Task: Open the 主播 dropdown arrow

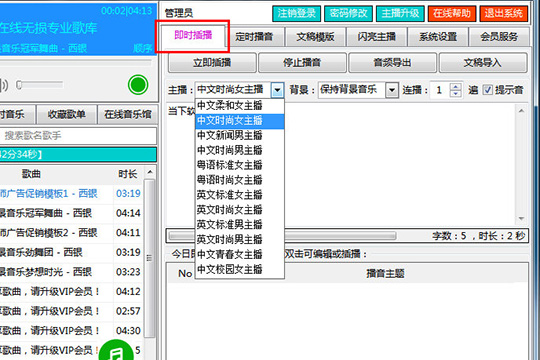Action: tap(277, 90)
